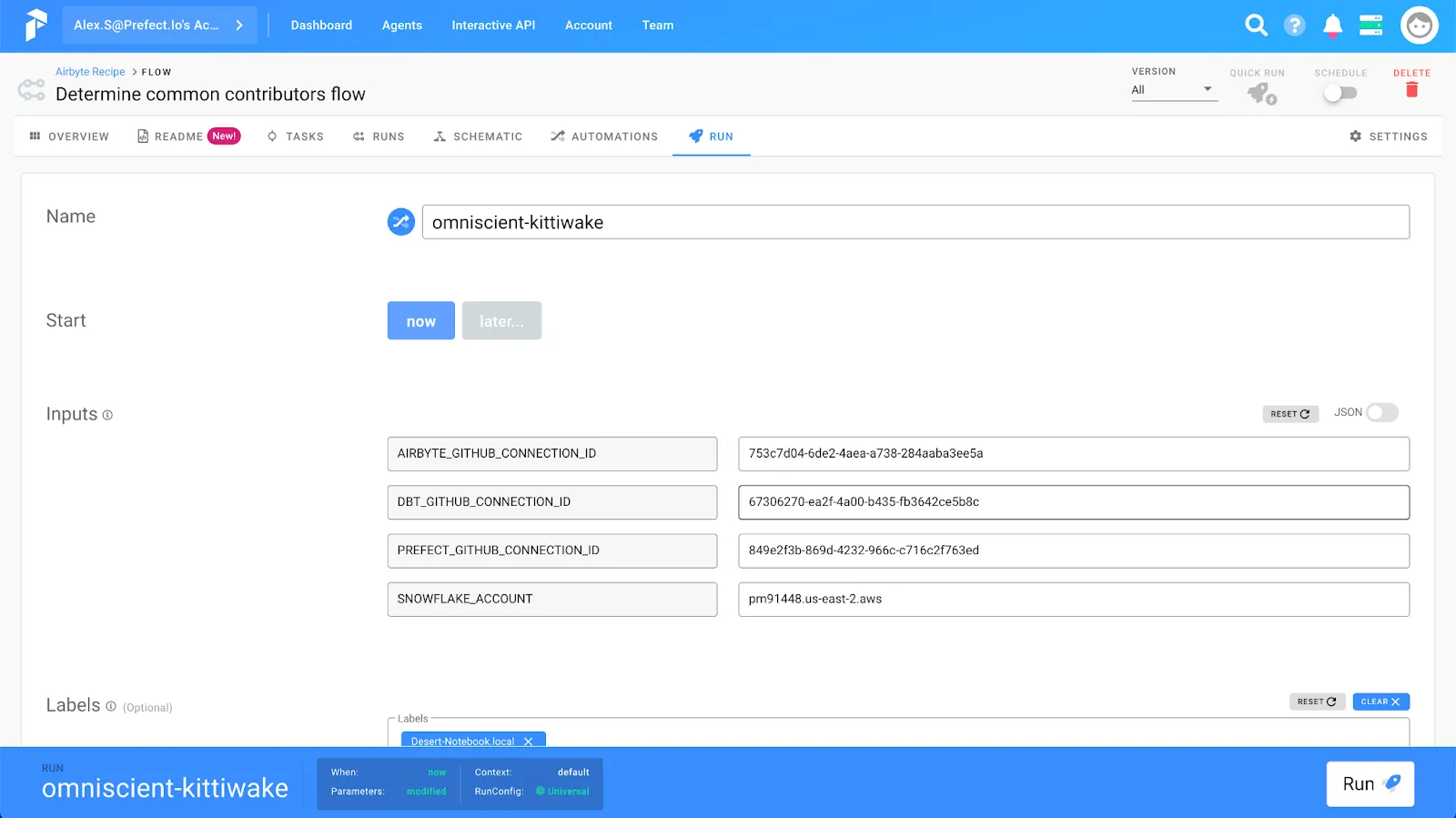The image size is (1456, 818).
Task: Click the PREFECT_GITHUB_CONNECTION_ID key field
Action: tap(552, 550)
